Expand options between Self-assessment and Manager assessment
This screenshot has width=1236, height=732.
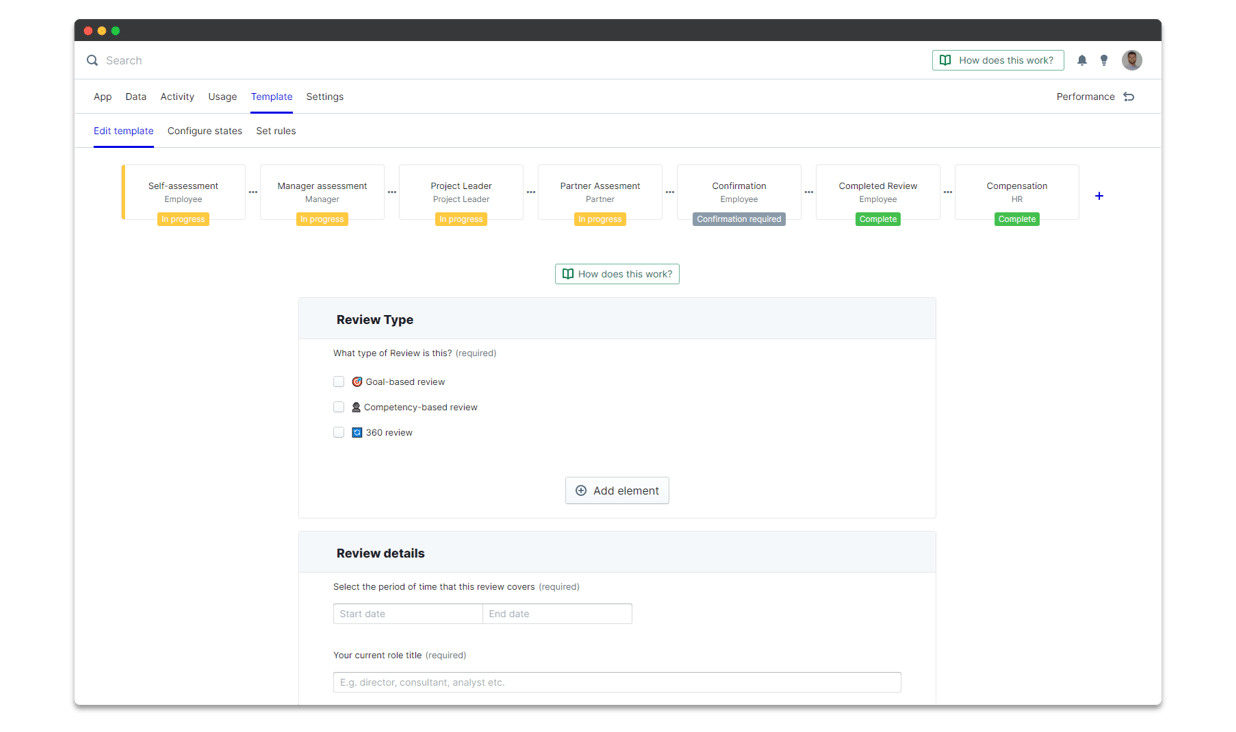[253, 192]
